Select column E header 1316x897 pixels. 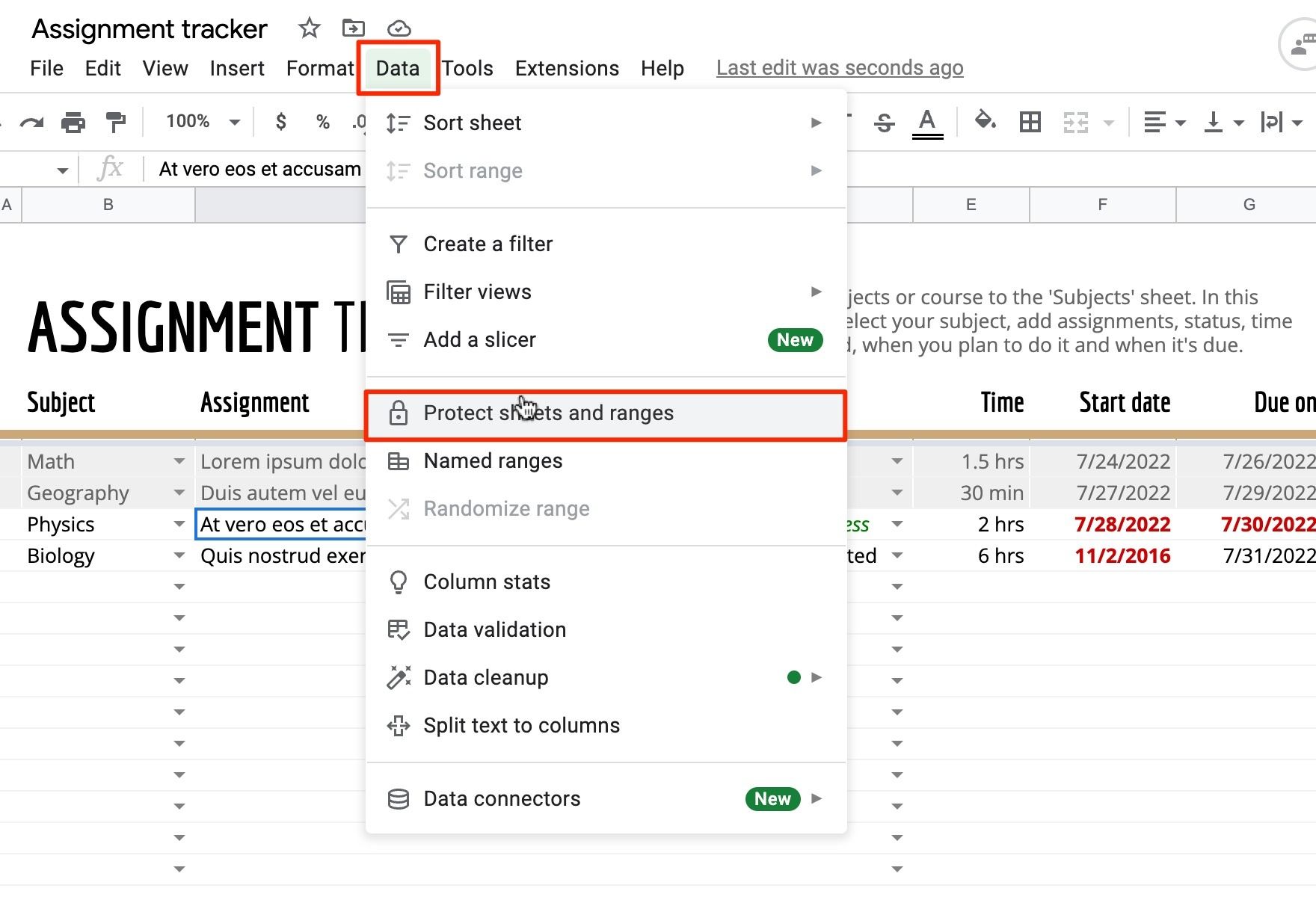(x=971, y=205)
